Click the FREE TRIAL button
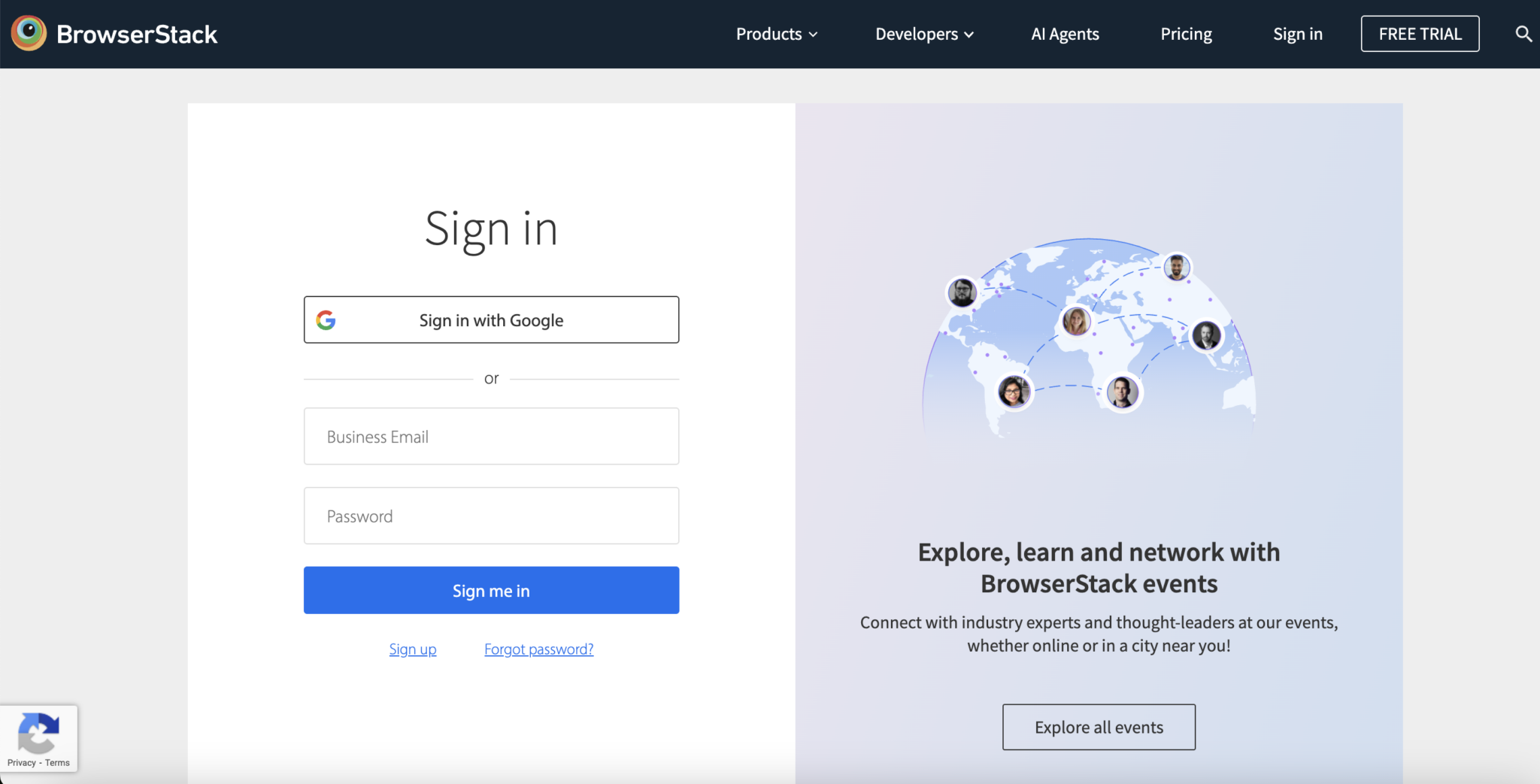 (x=1420, y=33)
